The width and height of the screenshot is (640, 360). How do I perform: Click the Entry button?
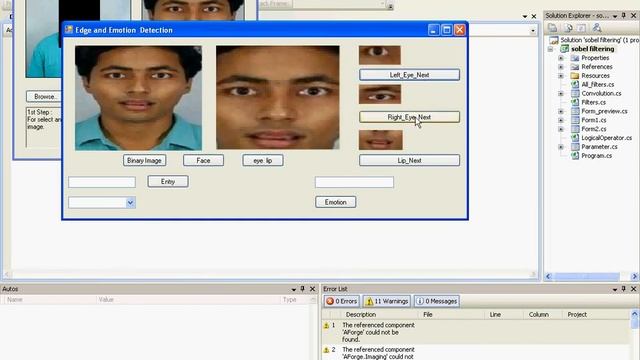point(168,182)
